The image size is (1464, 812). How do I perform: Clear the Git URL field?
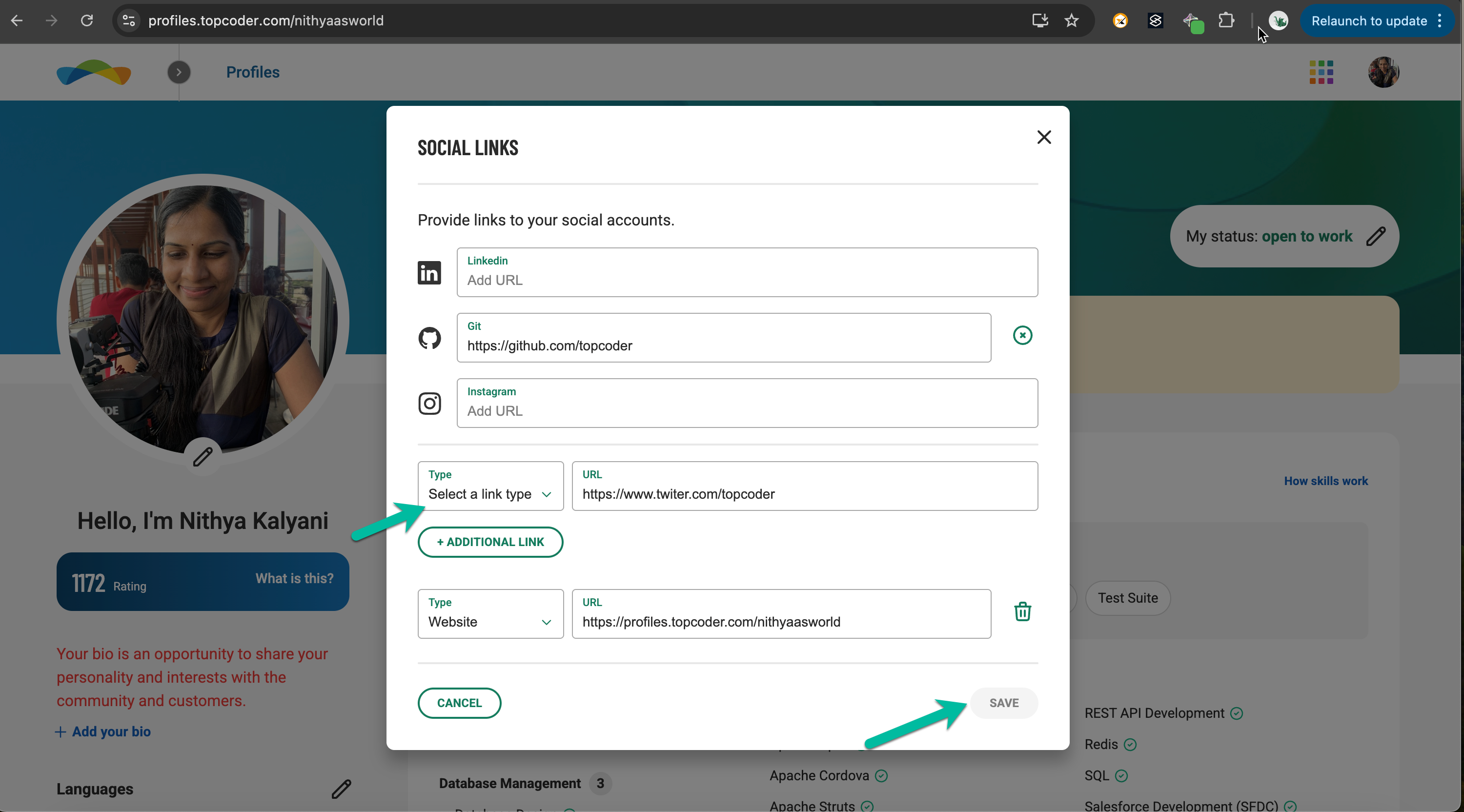click(x=1022, y=335)
